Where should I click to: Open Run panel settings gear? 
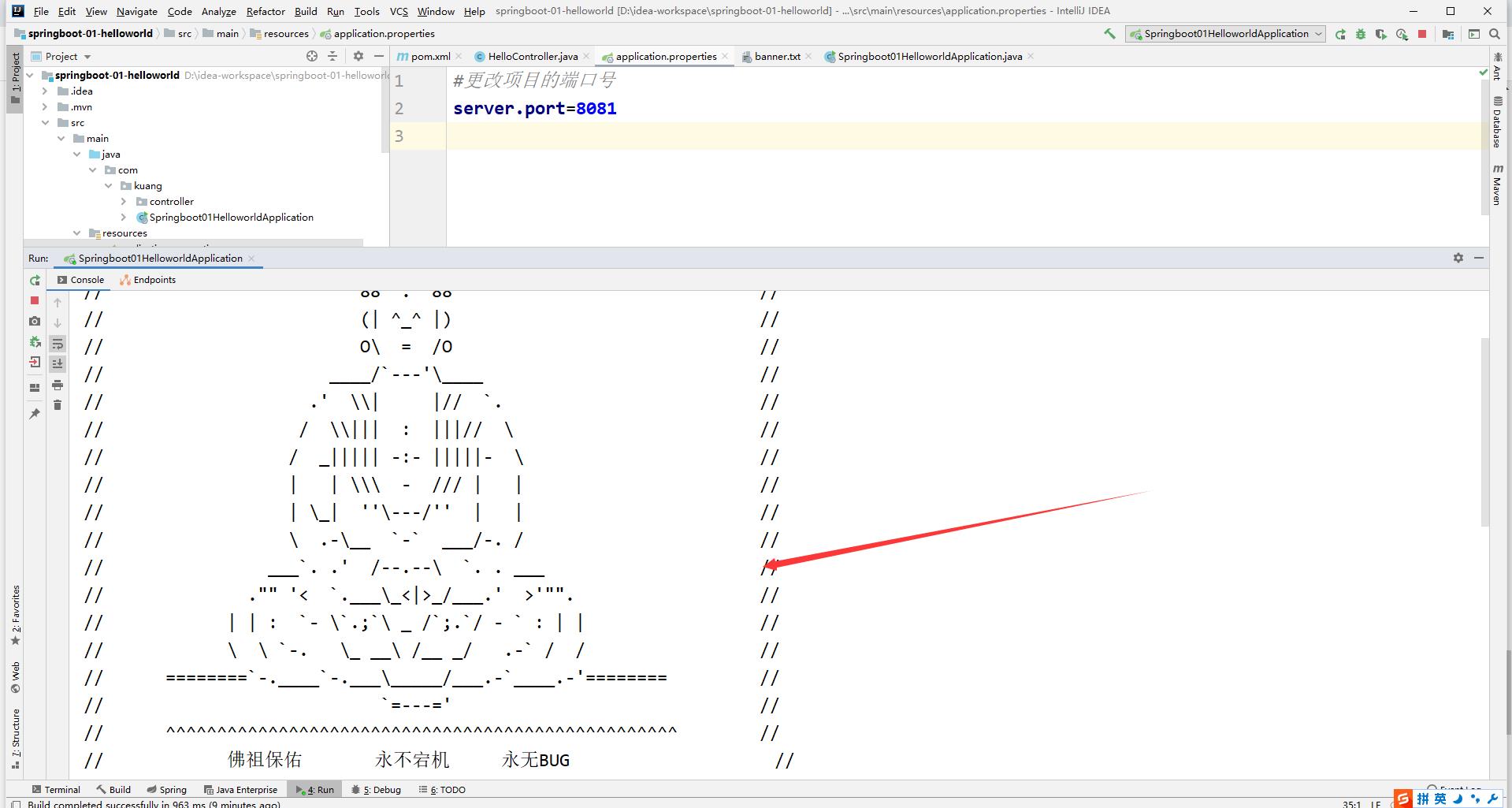coord(1458,258)
